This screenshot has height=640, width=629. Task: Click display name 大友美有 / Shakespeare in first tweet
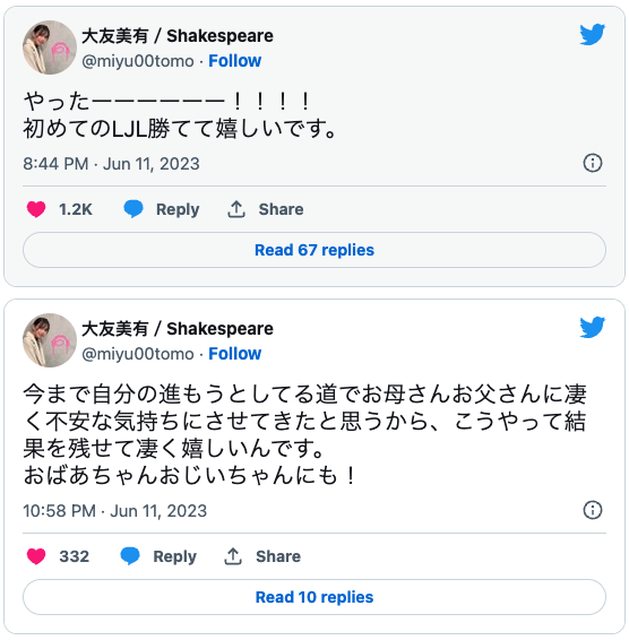tap(177, 36)
